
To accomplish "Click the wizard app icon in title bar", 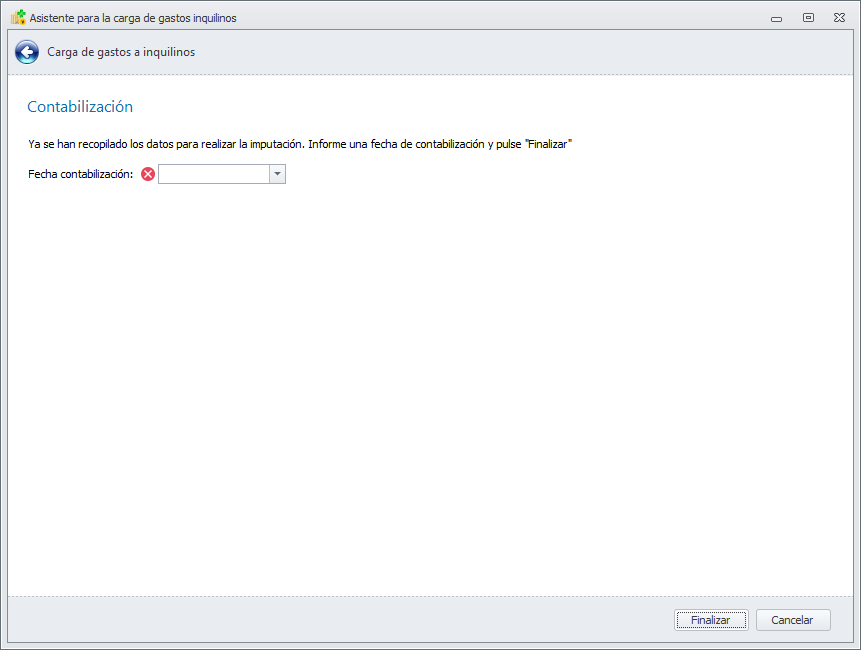I will coord(18,18).
